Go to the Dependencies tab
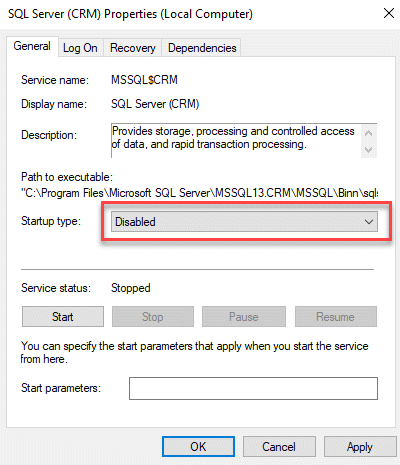 tap(202, 48)
